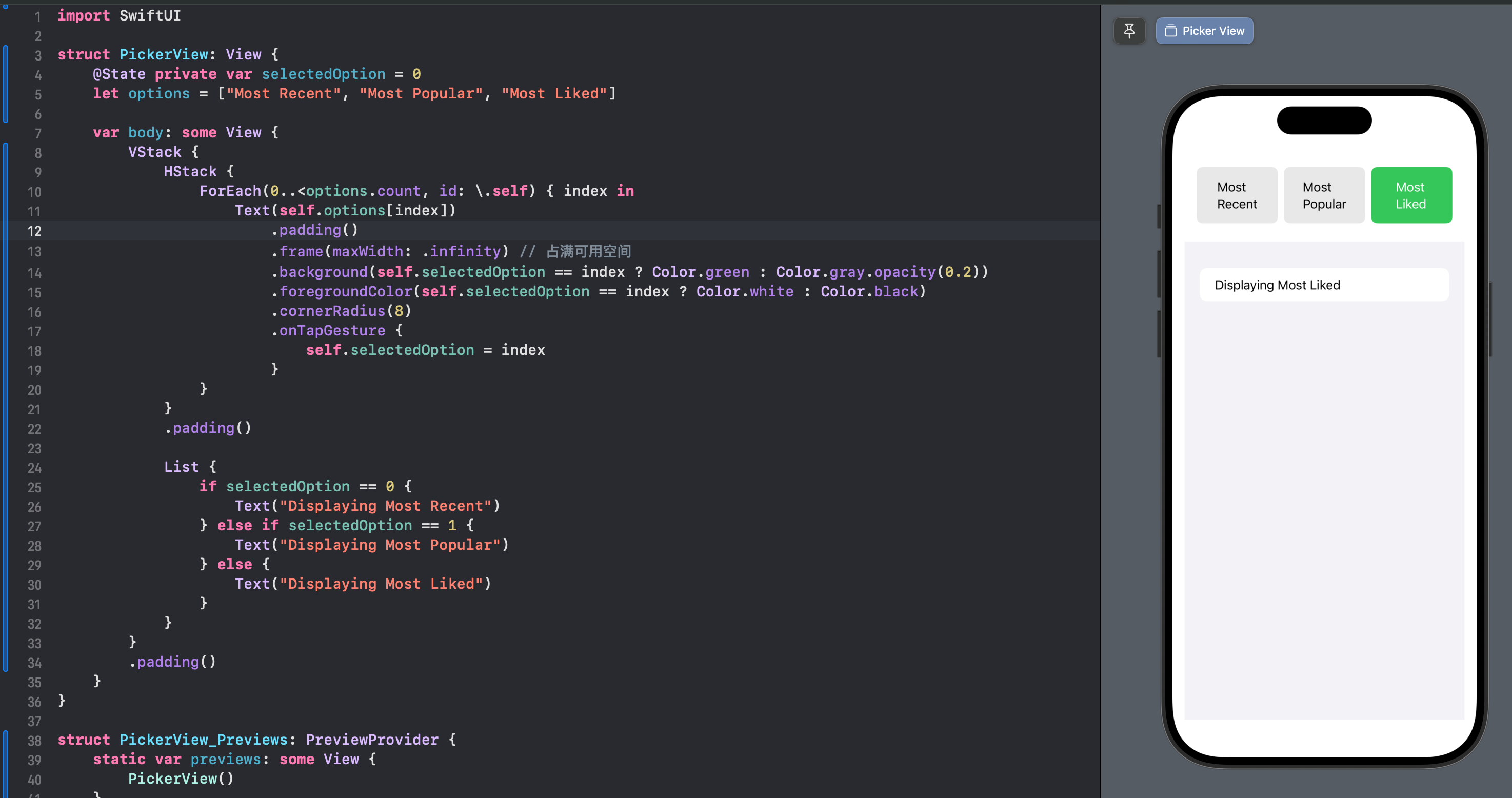Click the HStack keyword
Image resolution: width=1512 pixels, height=798 pixels.
point(190,171)
